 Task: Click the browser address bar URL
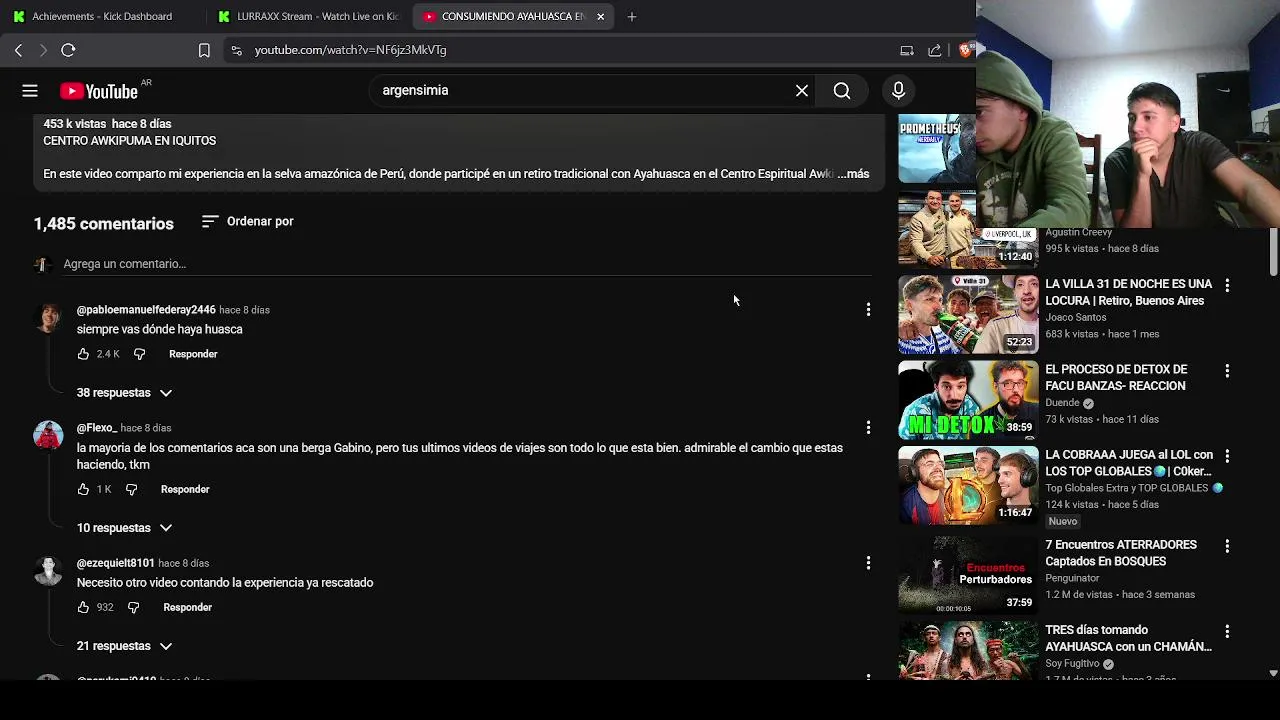click(x=350, y=50)
